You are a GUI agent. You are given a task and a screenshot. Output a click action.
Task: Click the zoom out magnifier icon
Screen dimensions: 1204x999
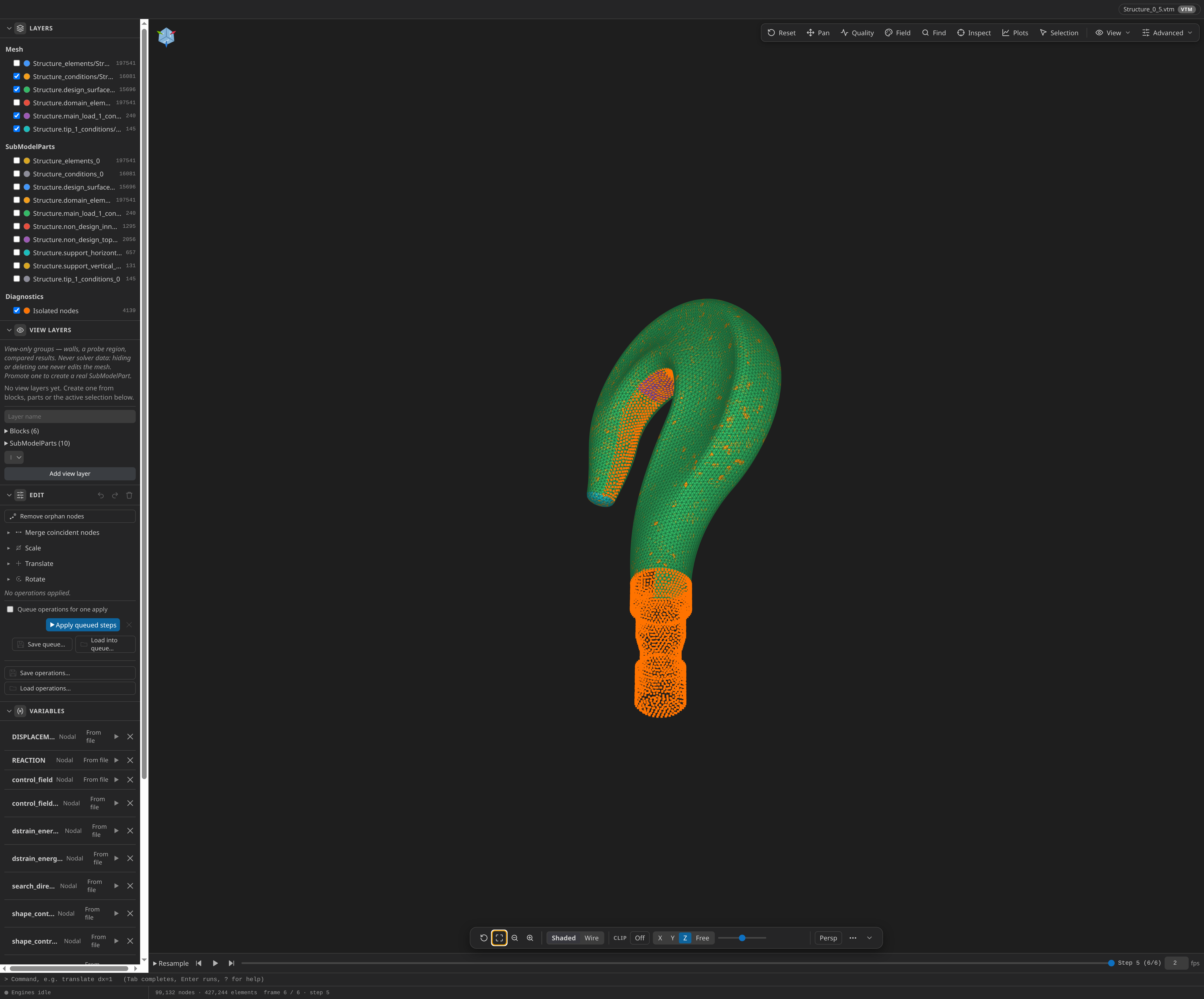click(515, 938)
